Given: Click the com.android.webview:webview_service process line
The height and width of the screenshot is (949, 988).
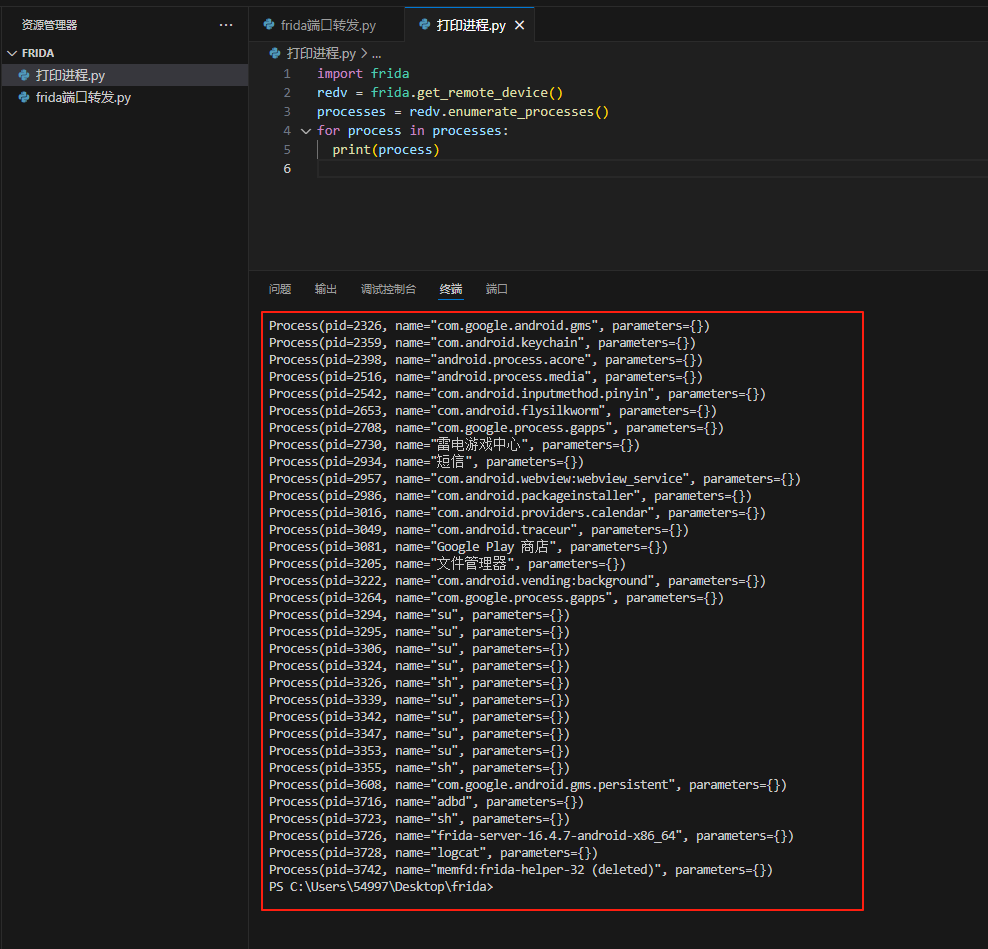Looking at the screenshot, I should click(x=534, y=479).
